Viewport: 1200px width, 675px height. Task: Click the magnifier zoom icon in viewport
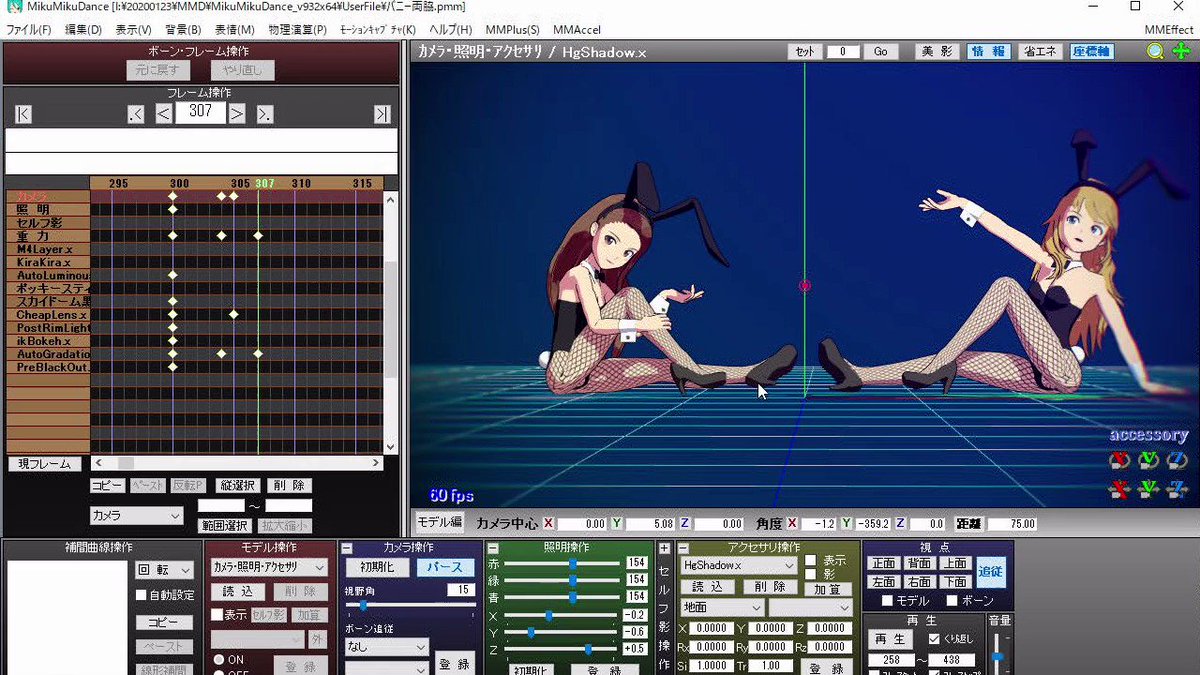1155,51
